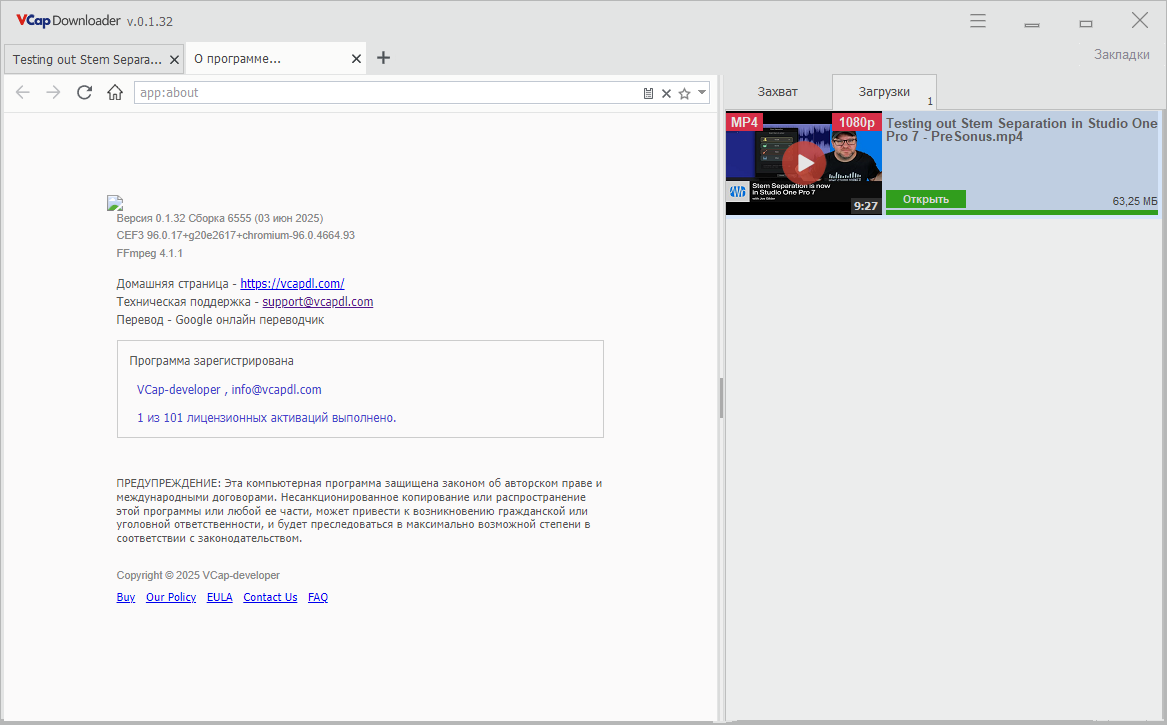The image size is (1167, 725).
Task: Click the 'Версия 0.1.32 Сборка 6555' version line
Action: [x=220, y=218]
